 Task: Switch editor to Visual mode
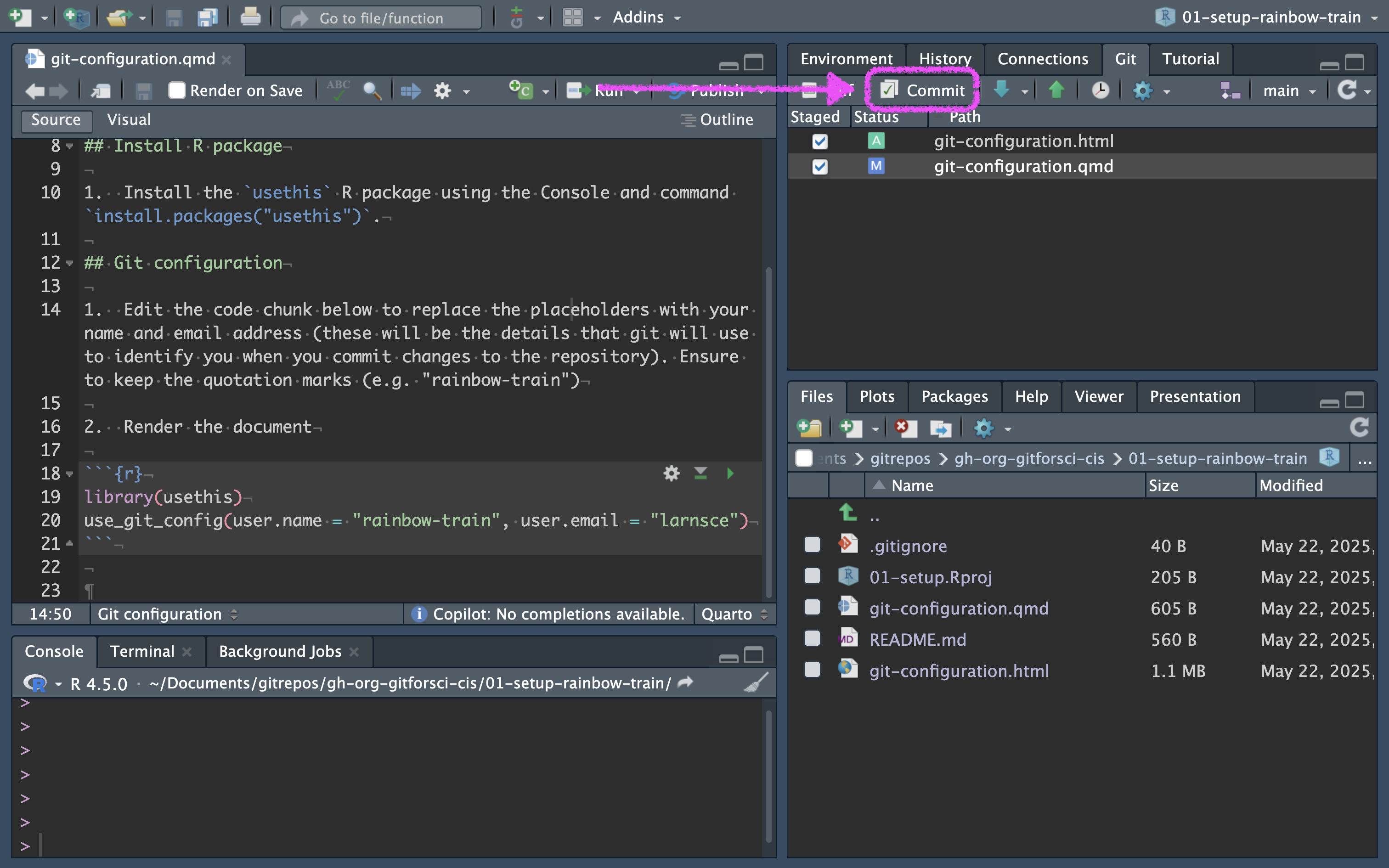[x=129, y=119]
